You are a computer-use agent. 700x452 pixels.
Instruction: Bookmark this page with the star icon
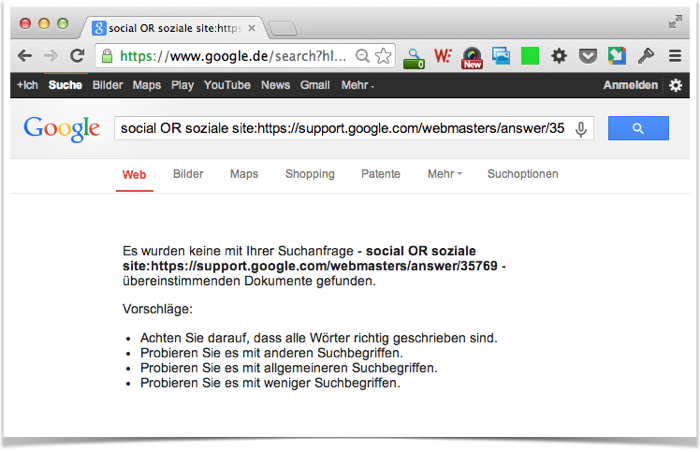pos(383,56)
